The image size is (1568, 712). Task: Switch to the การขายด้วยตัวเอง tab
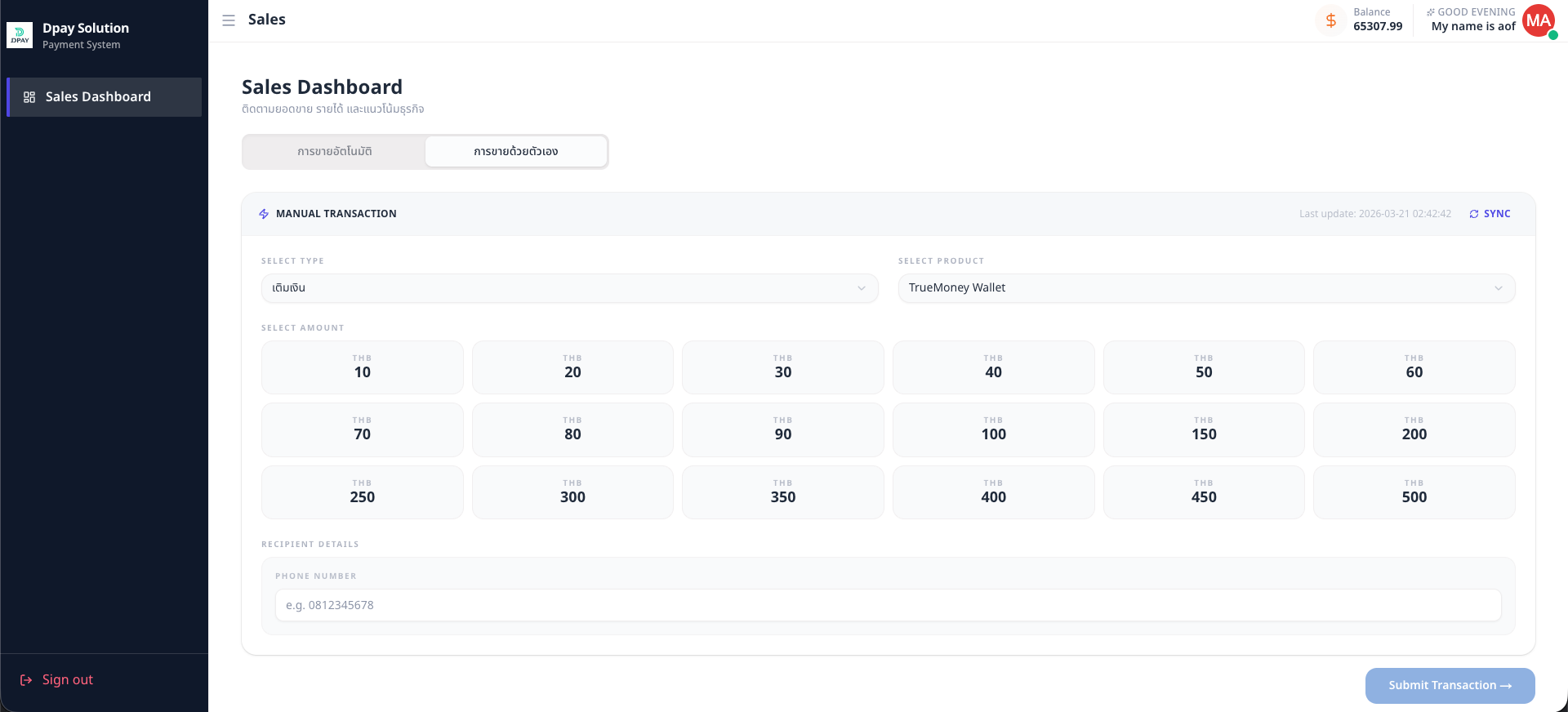click(x=516, y=152)
